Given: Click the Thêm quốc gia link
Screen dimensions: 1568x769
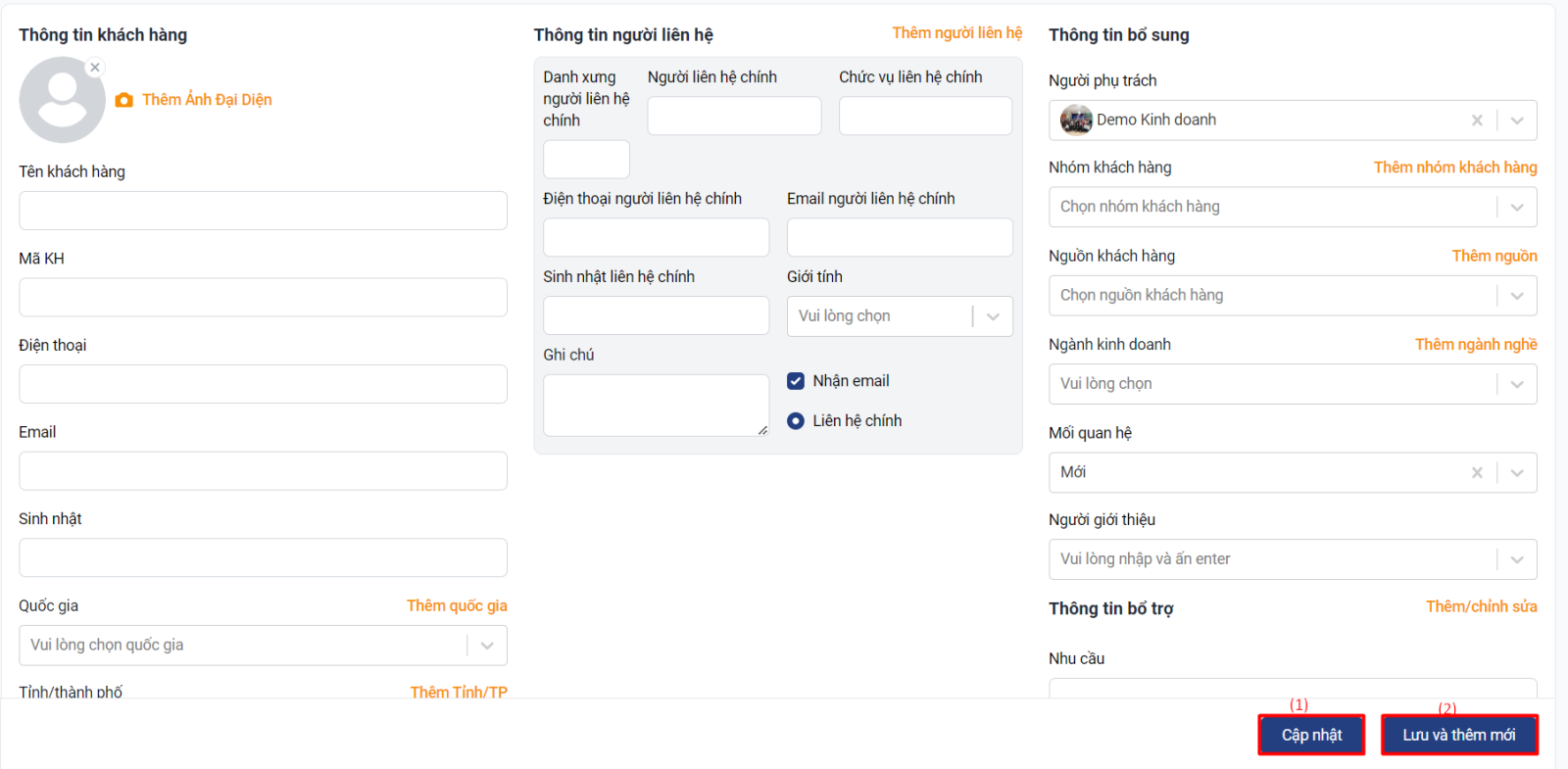Looking at the screenshot, I should click(x=457, y=605).
